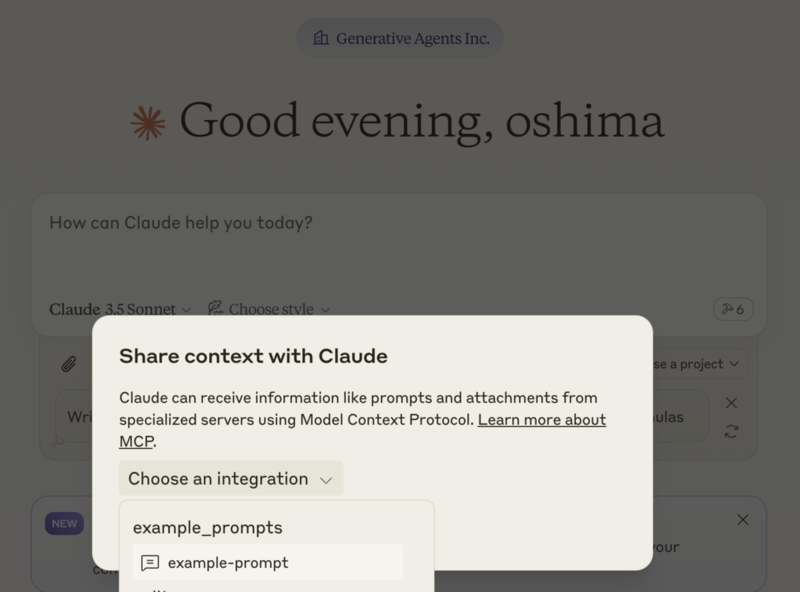Screen dimensions: 800x592
Task: Open the Choose style dropdown
Action: click(269, 309)
